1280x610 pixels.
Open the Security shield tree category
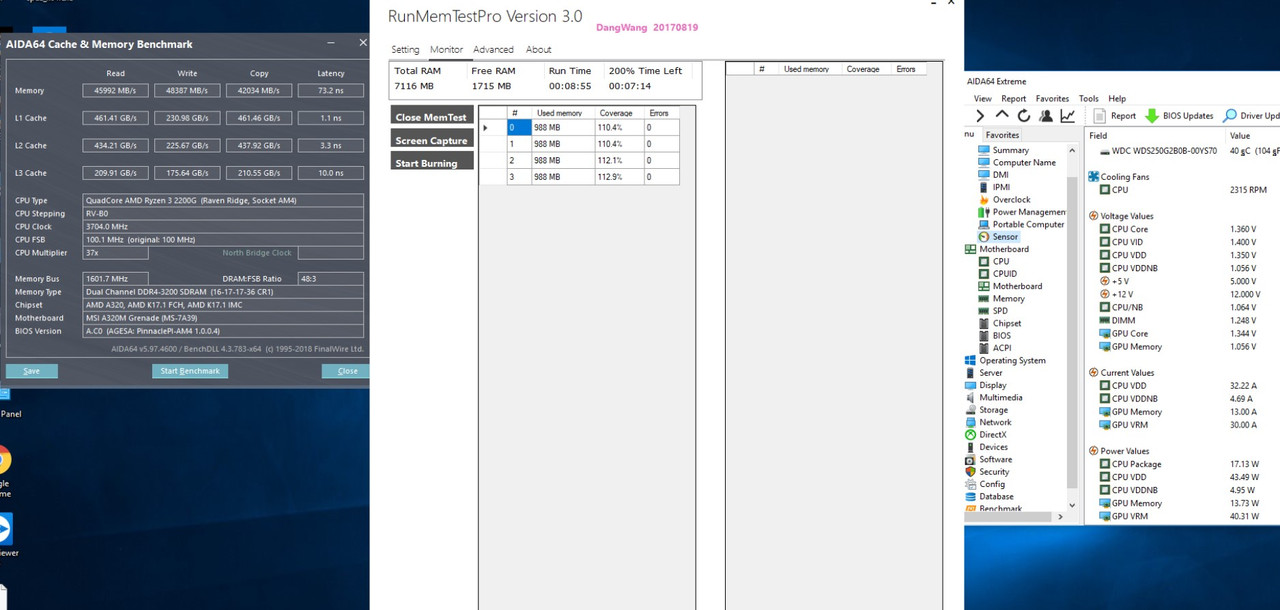pos(987,472)
